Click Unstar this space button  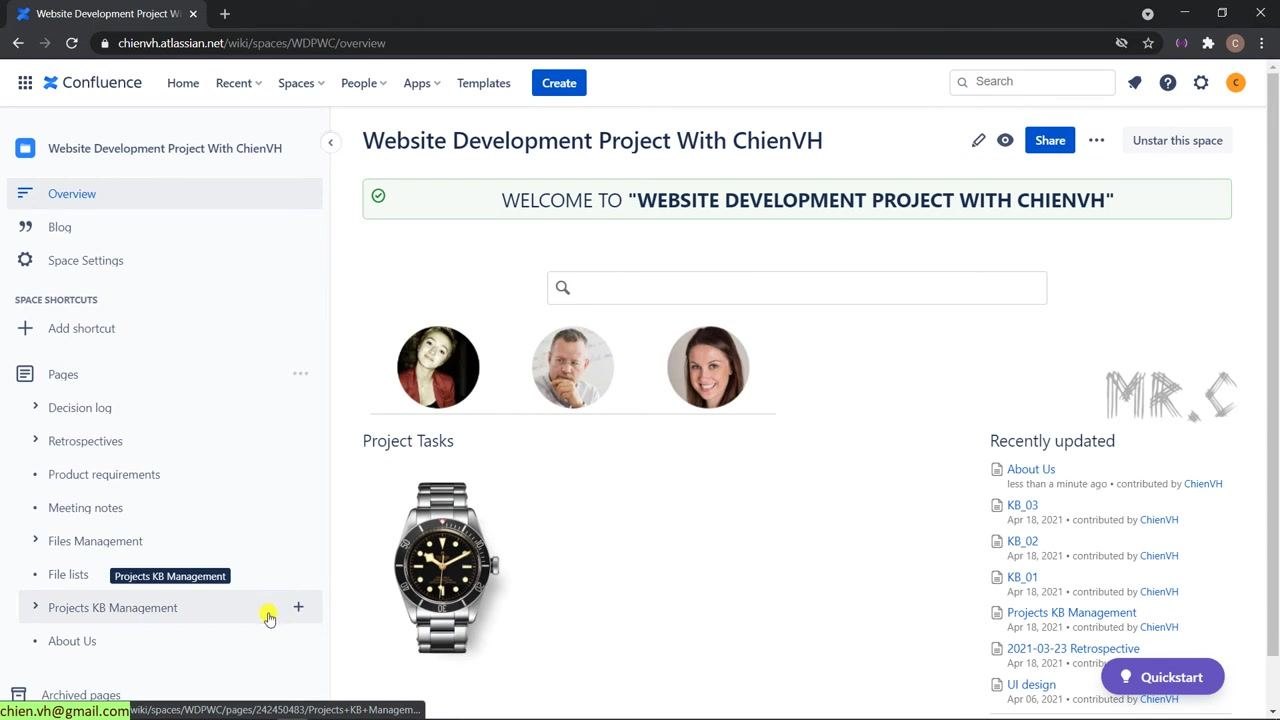point(1177,140)
